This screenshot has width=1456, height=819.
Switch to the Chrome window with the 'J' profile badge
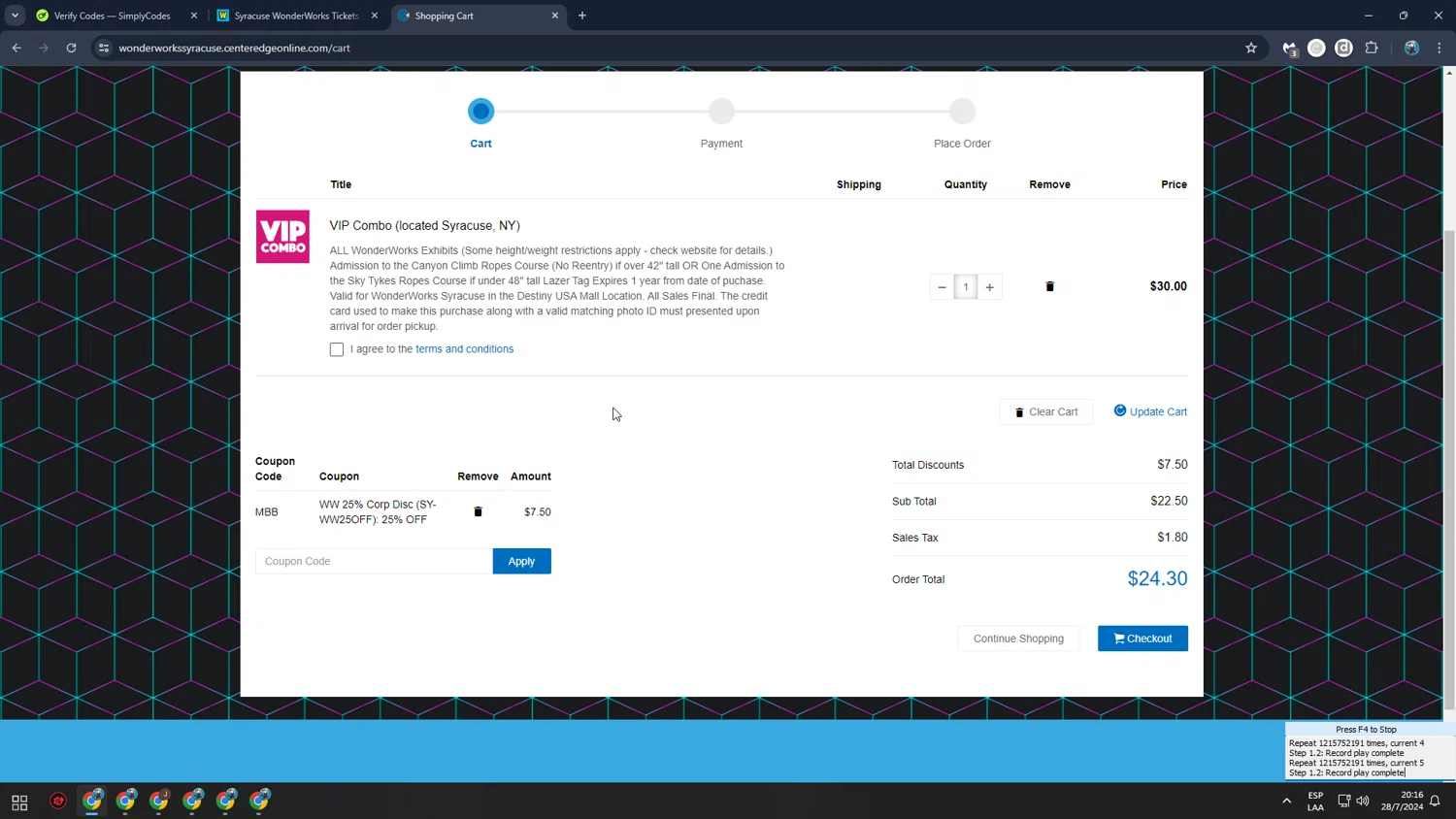(x=159, y=800)
